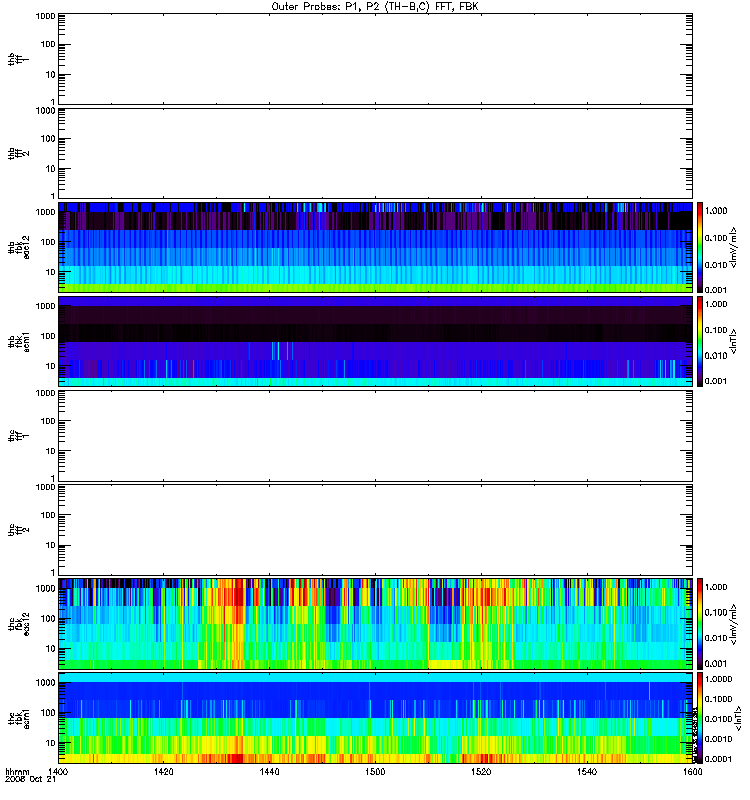
Task: Click the 1600 time axis label
Action: tap(688, 773)
